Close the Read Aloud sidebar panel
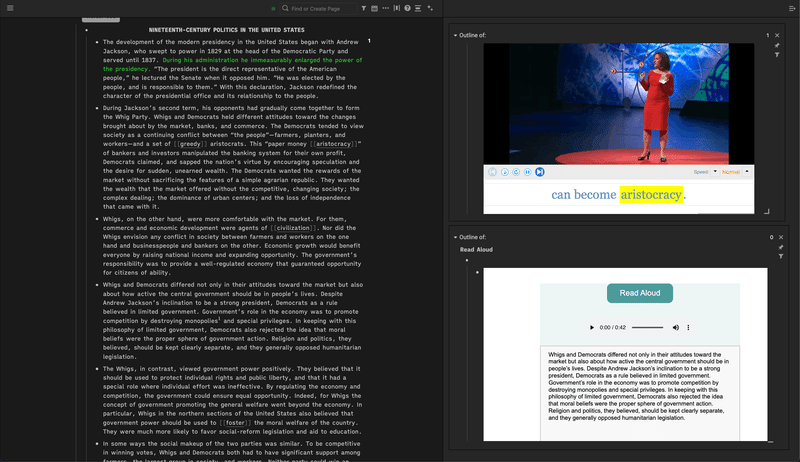Screen dimensions: 800x462 pyautogui.click(x=781, y=237)
